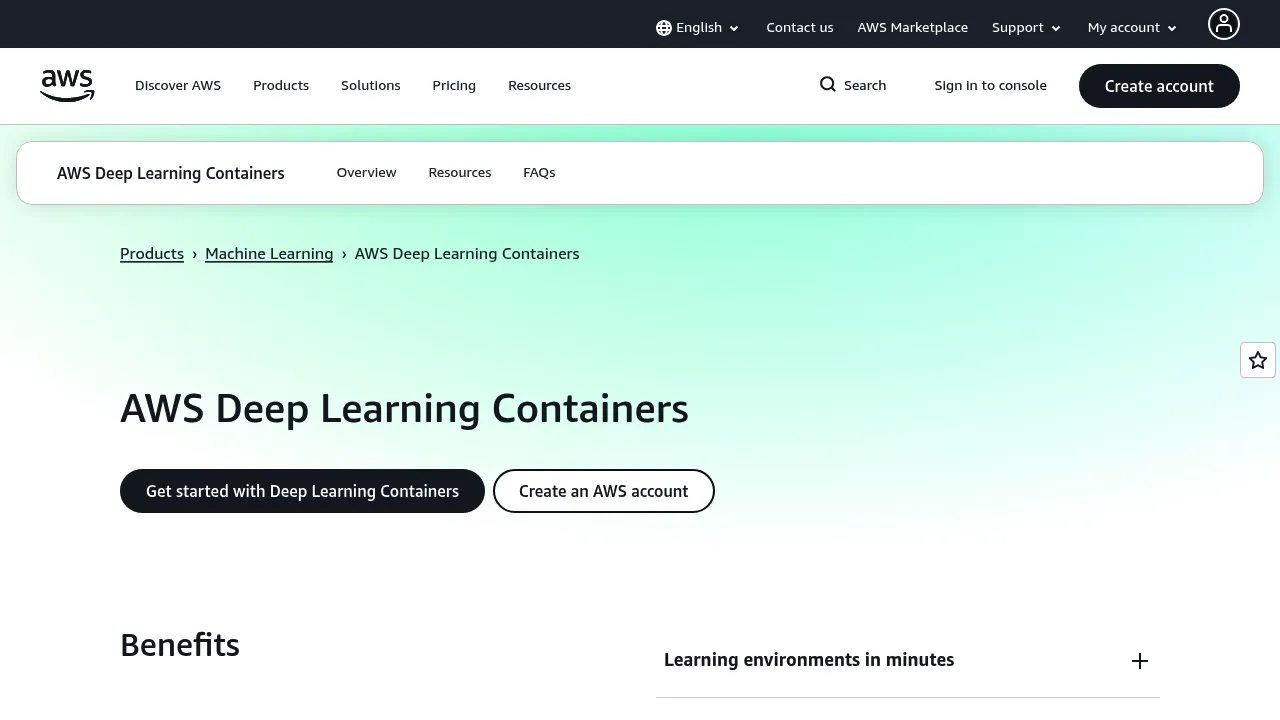Click the AWS Deep Learning Containers subnav title
Screen dimensions: 1280x720
tap(171, 173)
